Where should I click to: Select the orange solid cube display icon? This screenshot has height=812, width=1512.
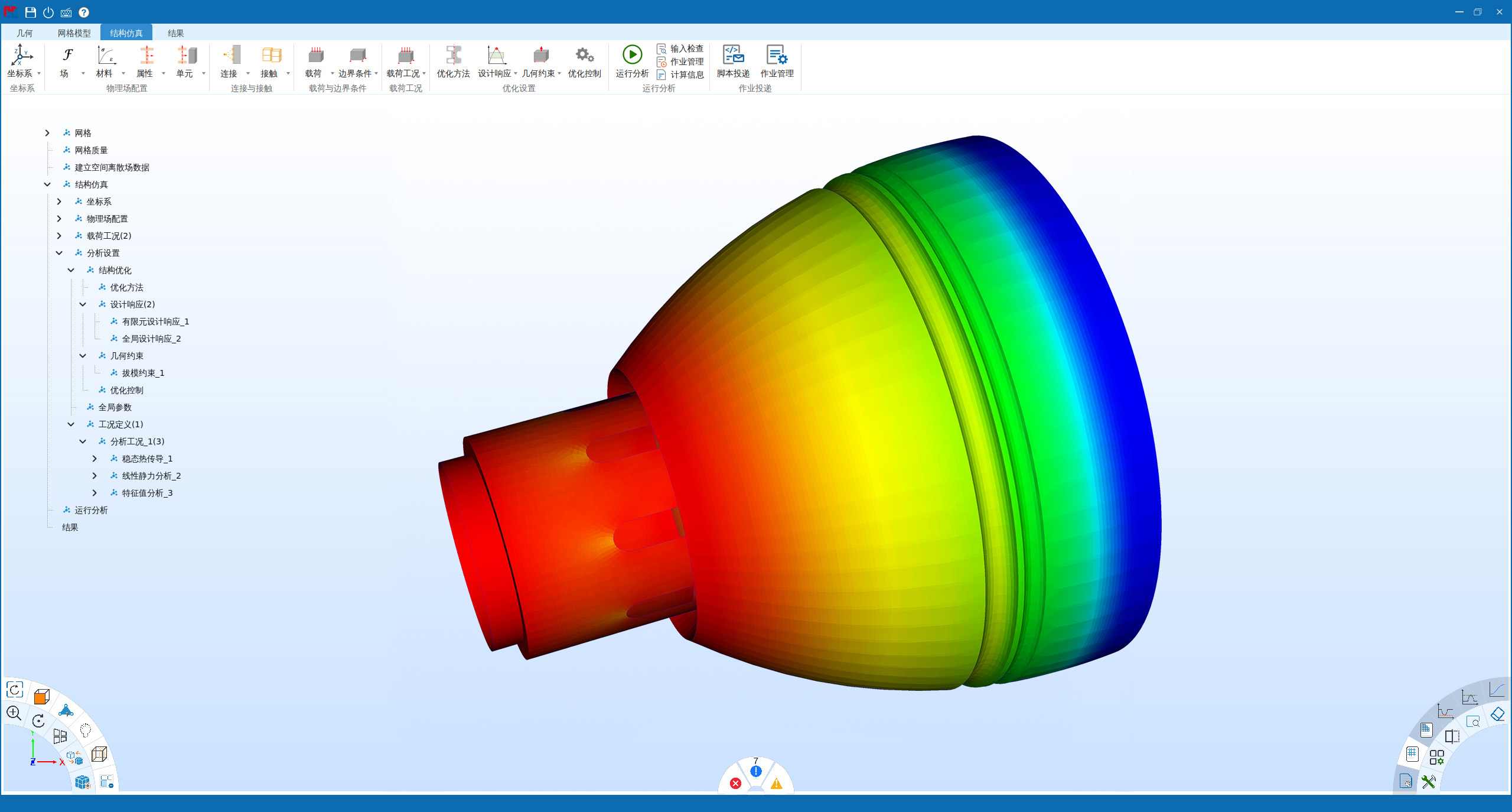coord(41,697)
